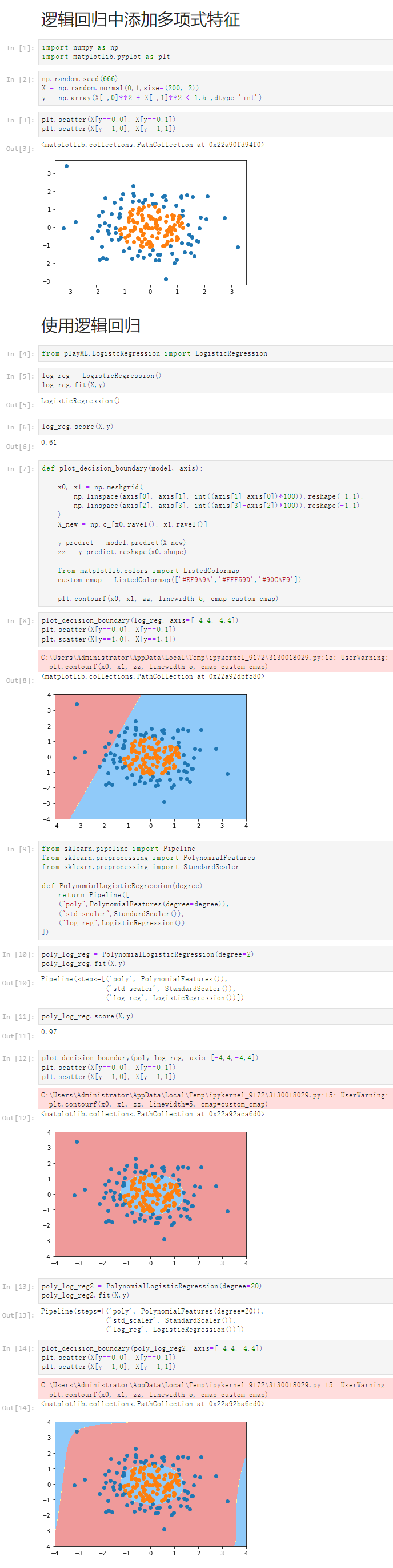Screen dimensions: 393x1568
Task: Select the np.random.seed(666) code cell
Action: point(215,88)
